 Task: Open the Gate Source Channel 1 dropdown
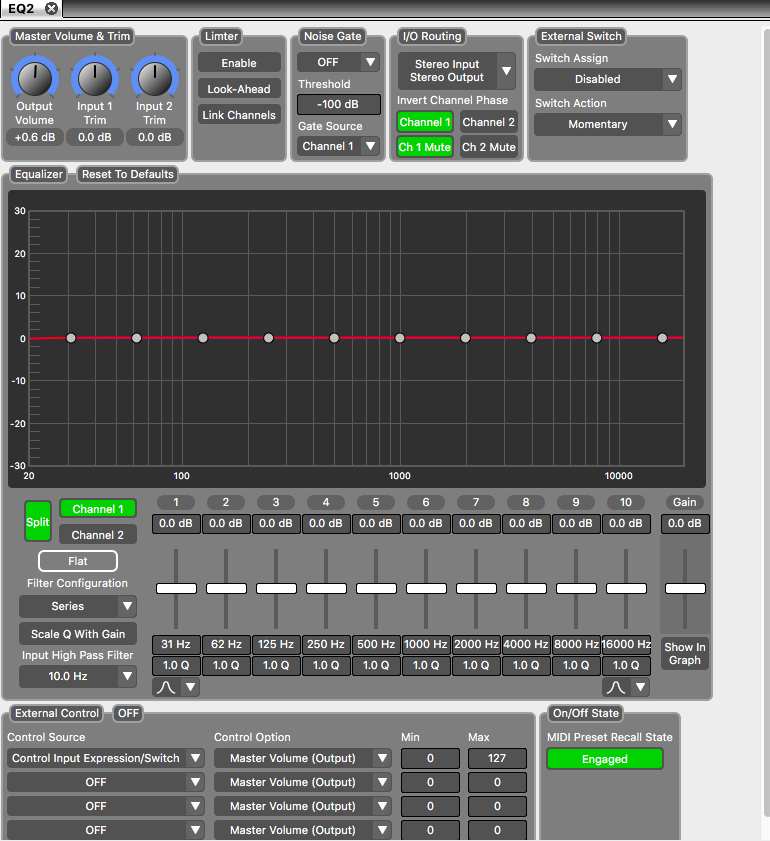click(x=338, y=146)
